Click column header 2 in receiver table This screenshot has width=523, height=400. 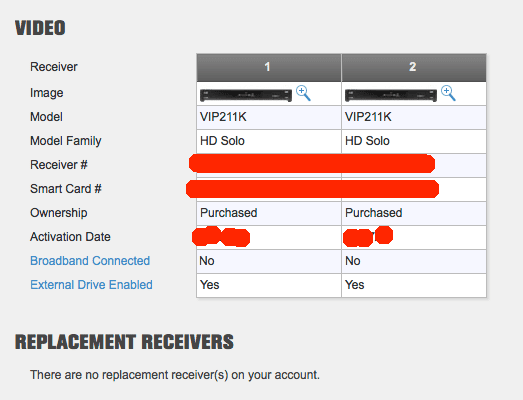tap(414, 67)
